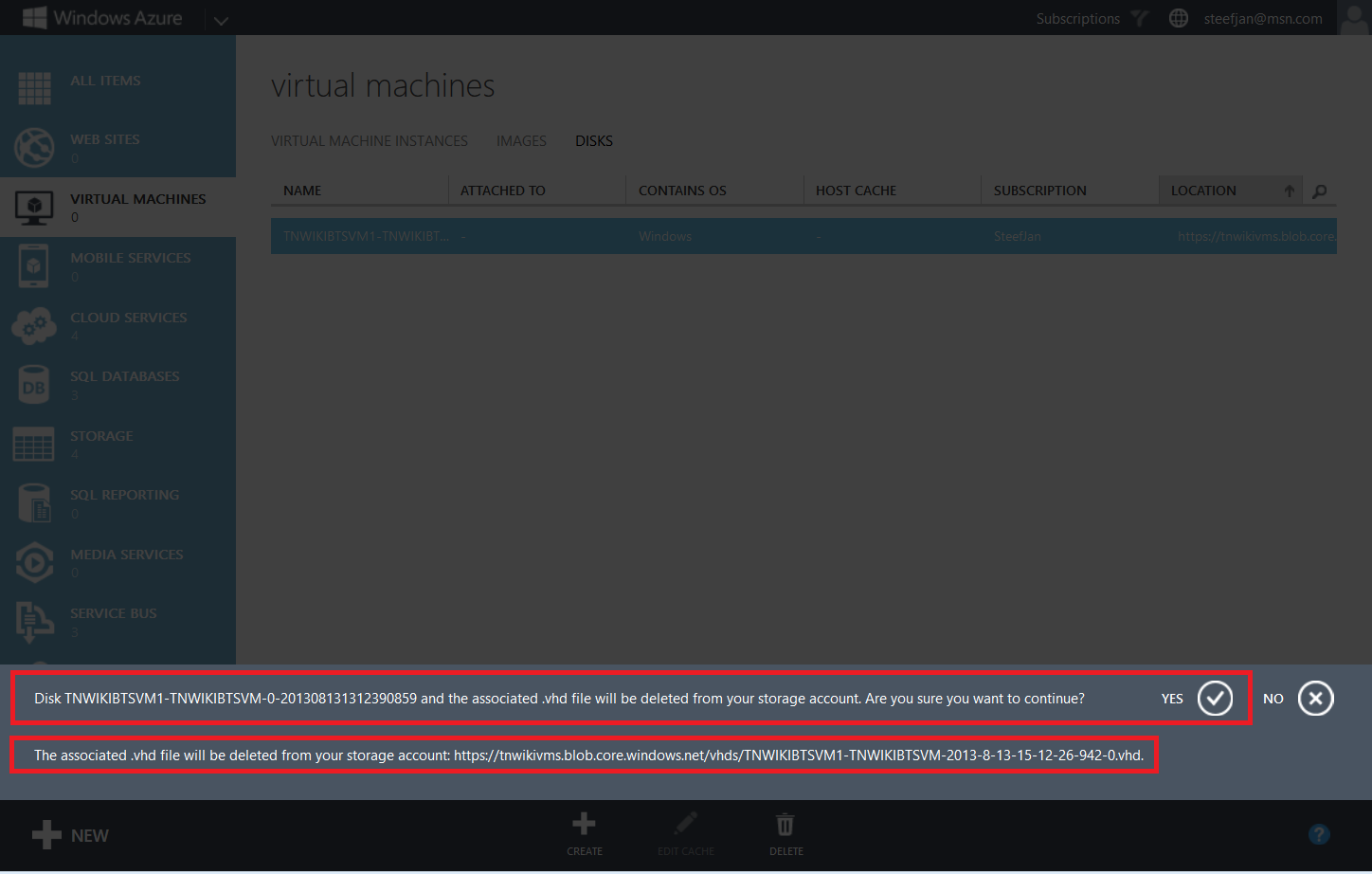Screen dimensions: 1372x874
Task: Click the Windows cell in CONTAINS OS column
Action: [665, 236]
